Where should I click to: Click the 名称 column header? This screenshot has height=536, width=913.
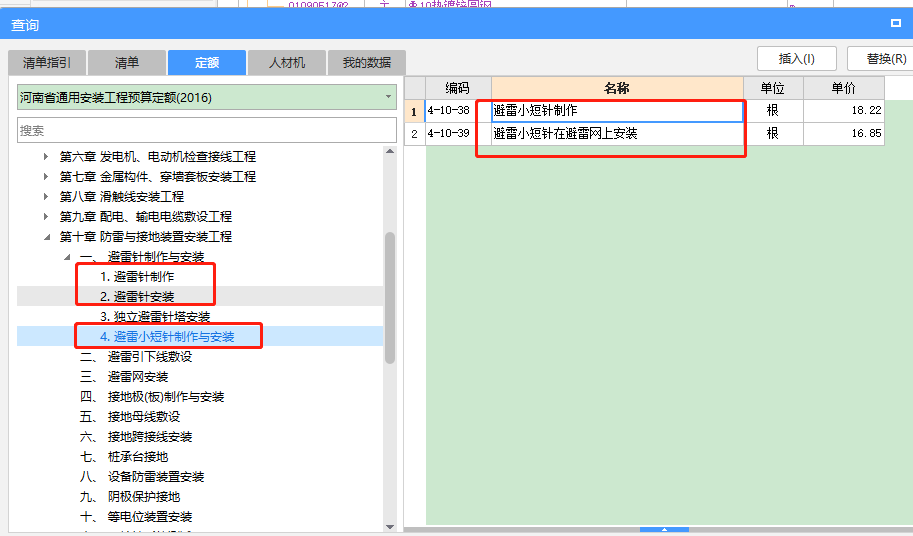[x=617, y=88]
